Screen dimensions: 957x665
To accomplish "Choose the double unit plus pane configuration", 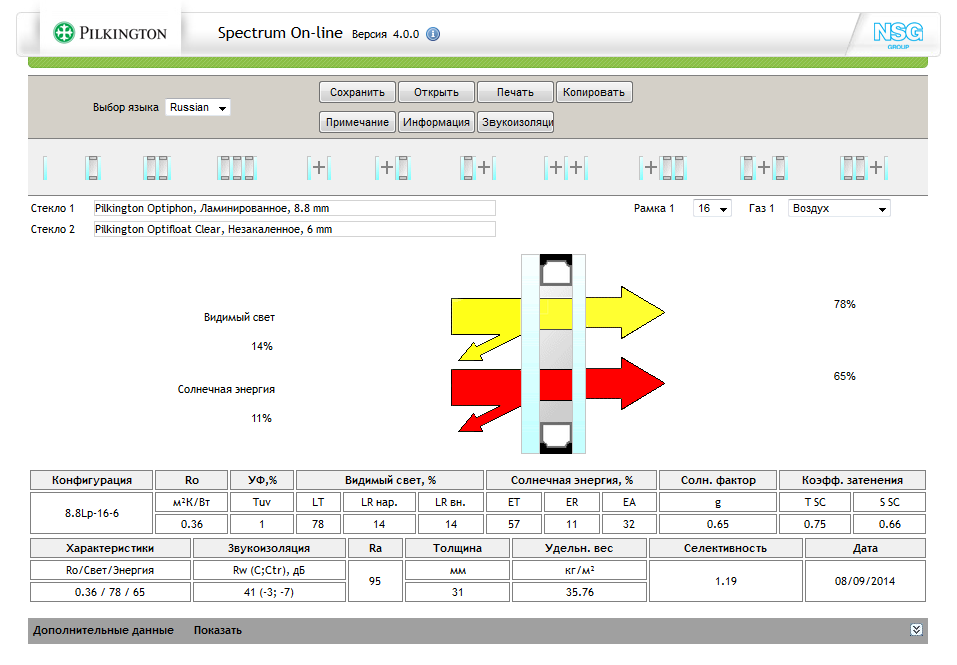I will [478, 168].
